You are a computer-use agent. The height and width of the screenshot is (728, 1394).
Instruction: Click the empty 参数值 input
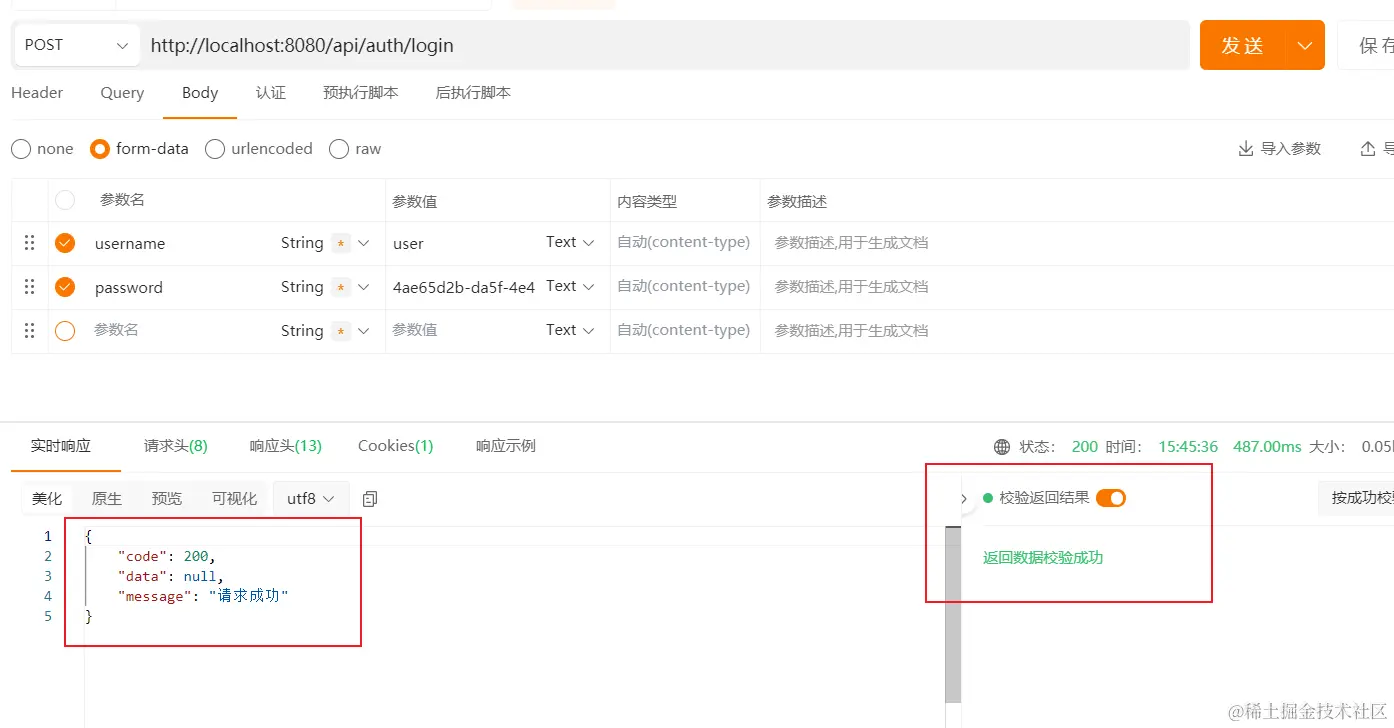coord(462,330)
